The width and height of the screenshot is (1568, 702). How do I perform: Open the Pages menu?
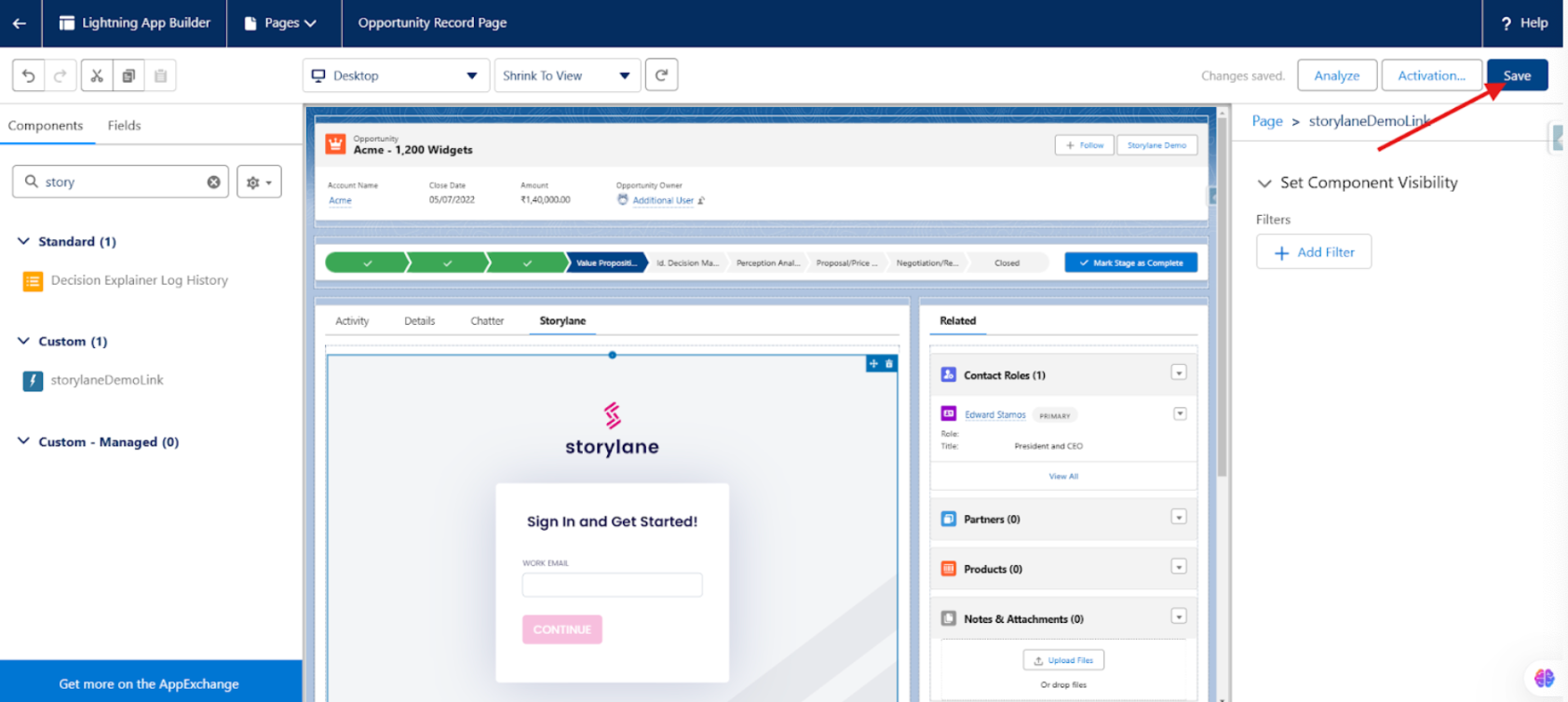281,23
